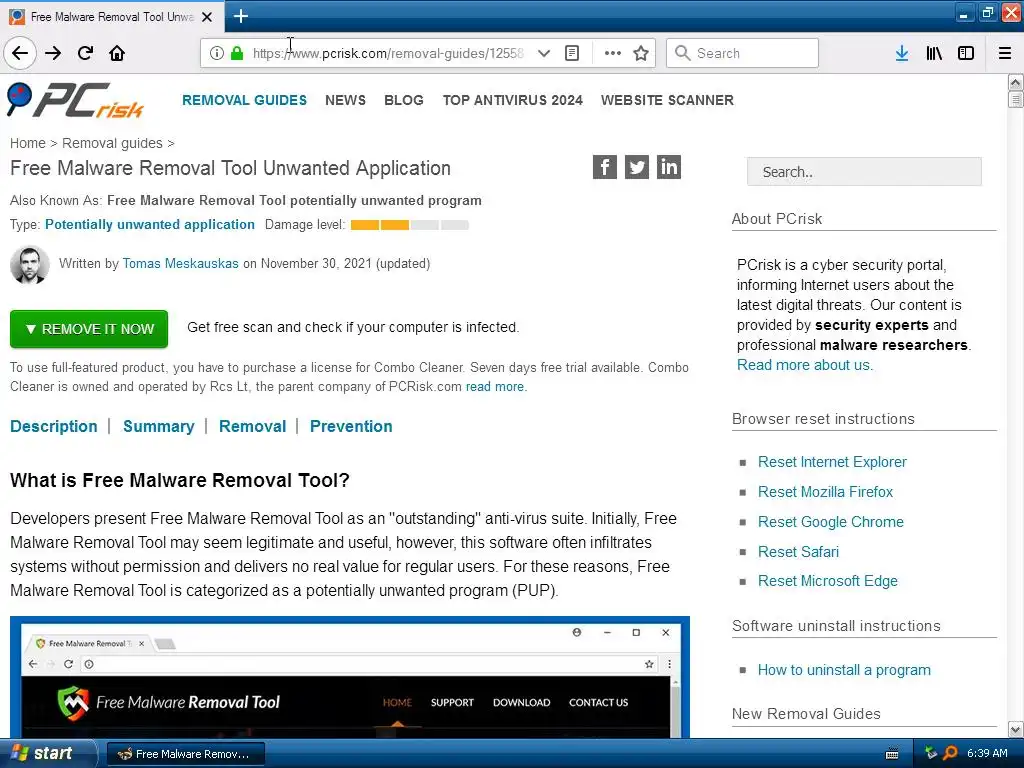Show sidebars icon in toolbar
Image resolution: width=1024 pixels, height=768 pixels.
click(966, 53)
